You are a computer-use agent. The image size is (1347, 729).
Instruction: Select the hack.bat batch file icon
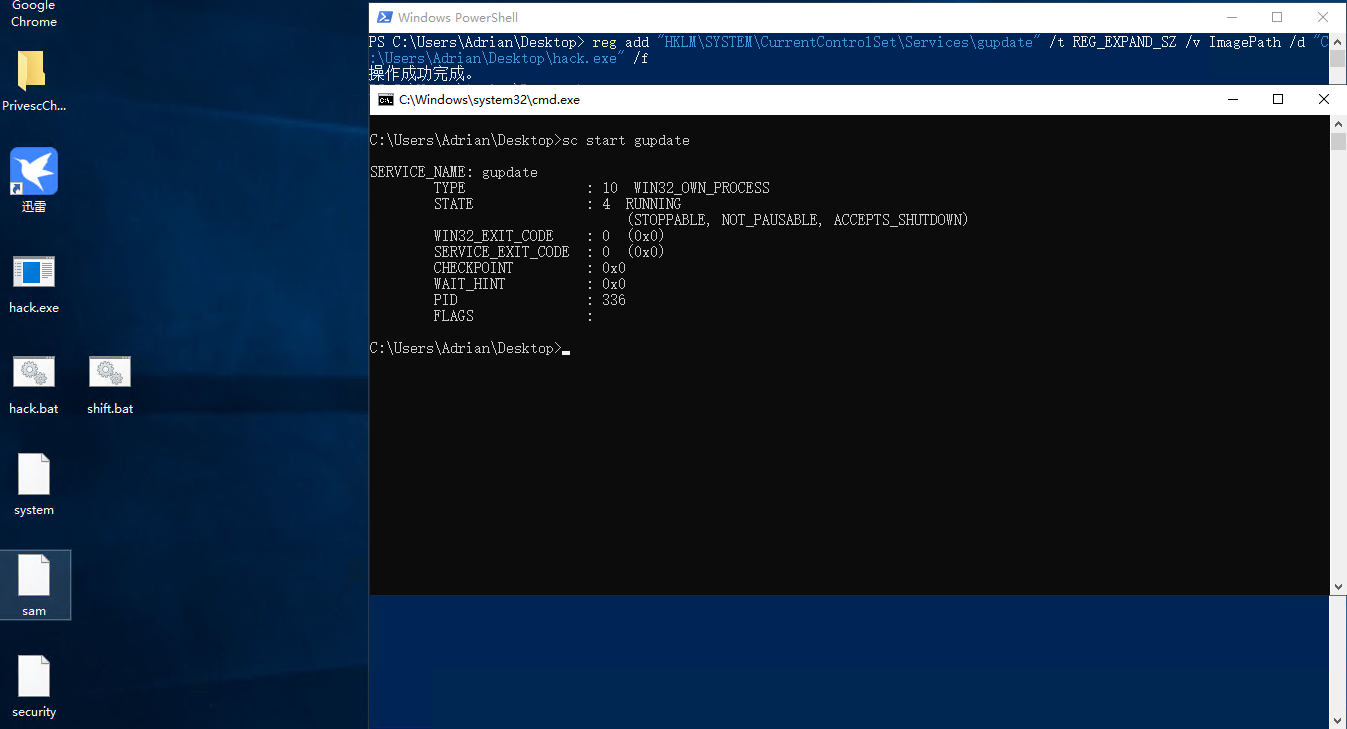coord(34,372)
